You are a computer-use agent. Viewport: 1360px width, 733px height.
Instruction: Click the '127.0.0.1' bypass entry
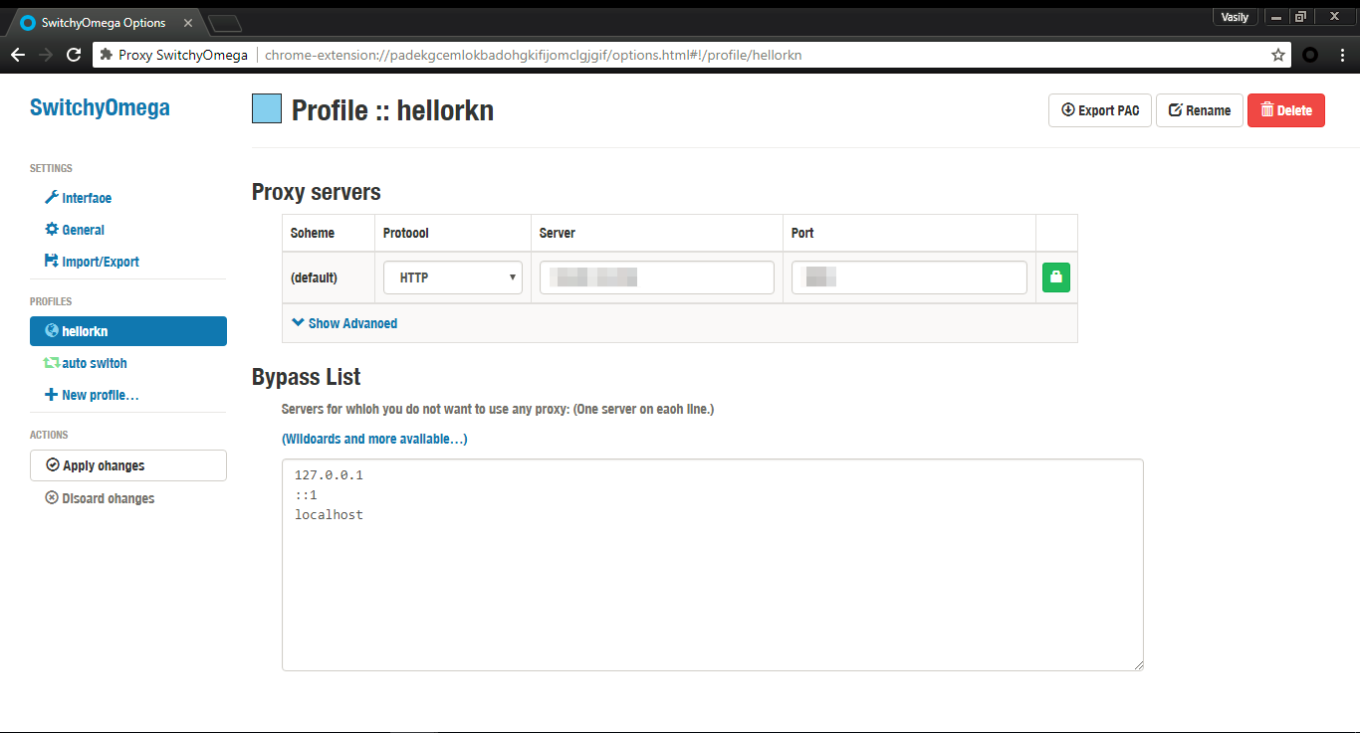329,475
